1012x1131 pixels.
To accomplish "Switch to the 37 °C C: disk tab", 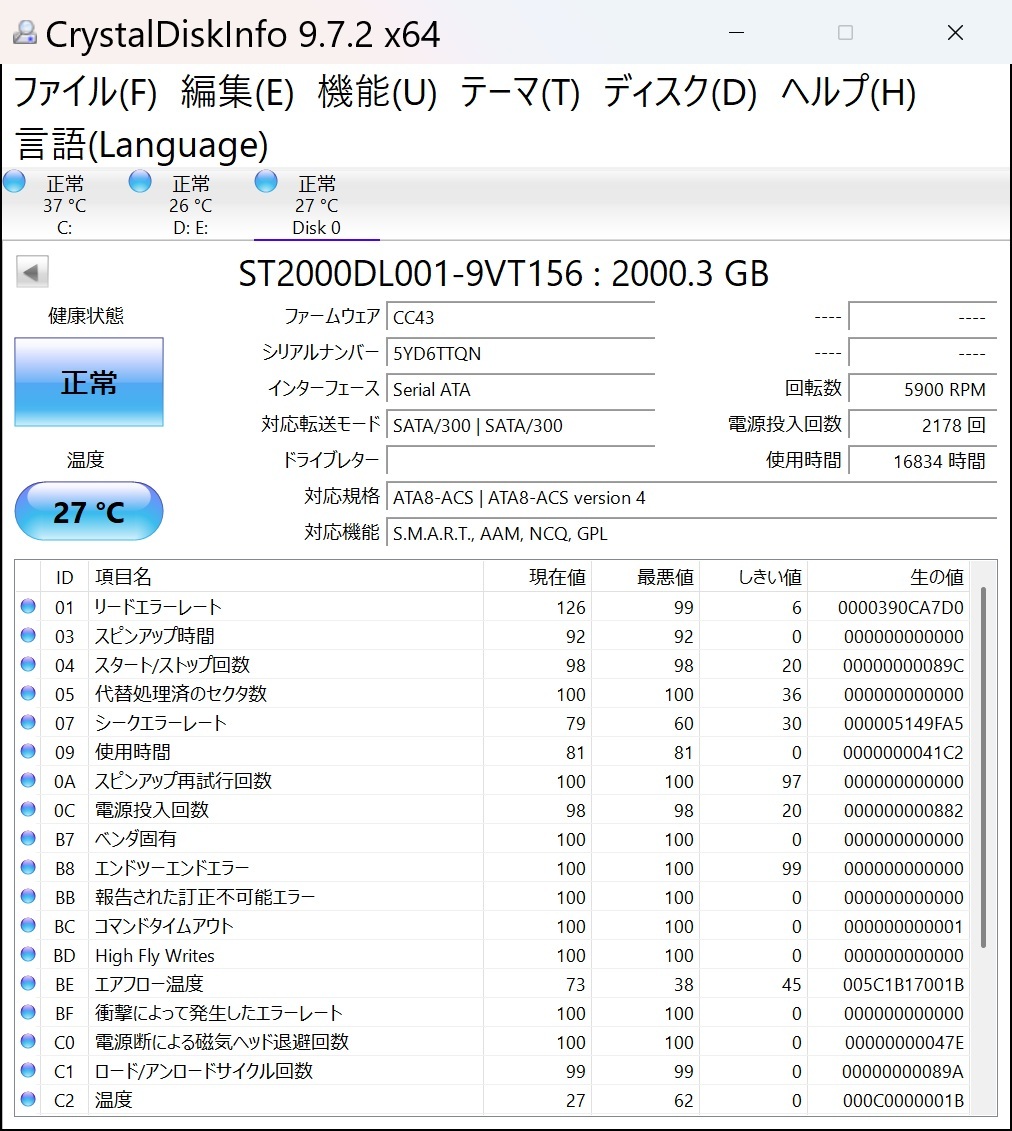I will 64,205.
